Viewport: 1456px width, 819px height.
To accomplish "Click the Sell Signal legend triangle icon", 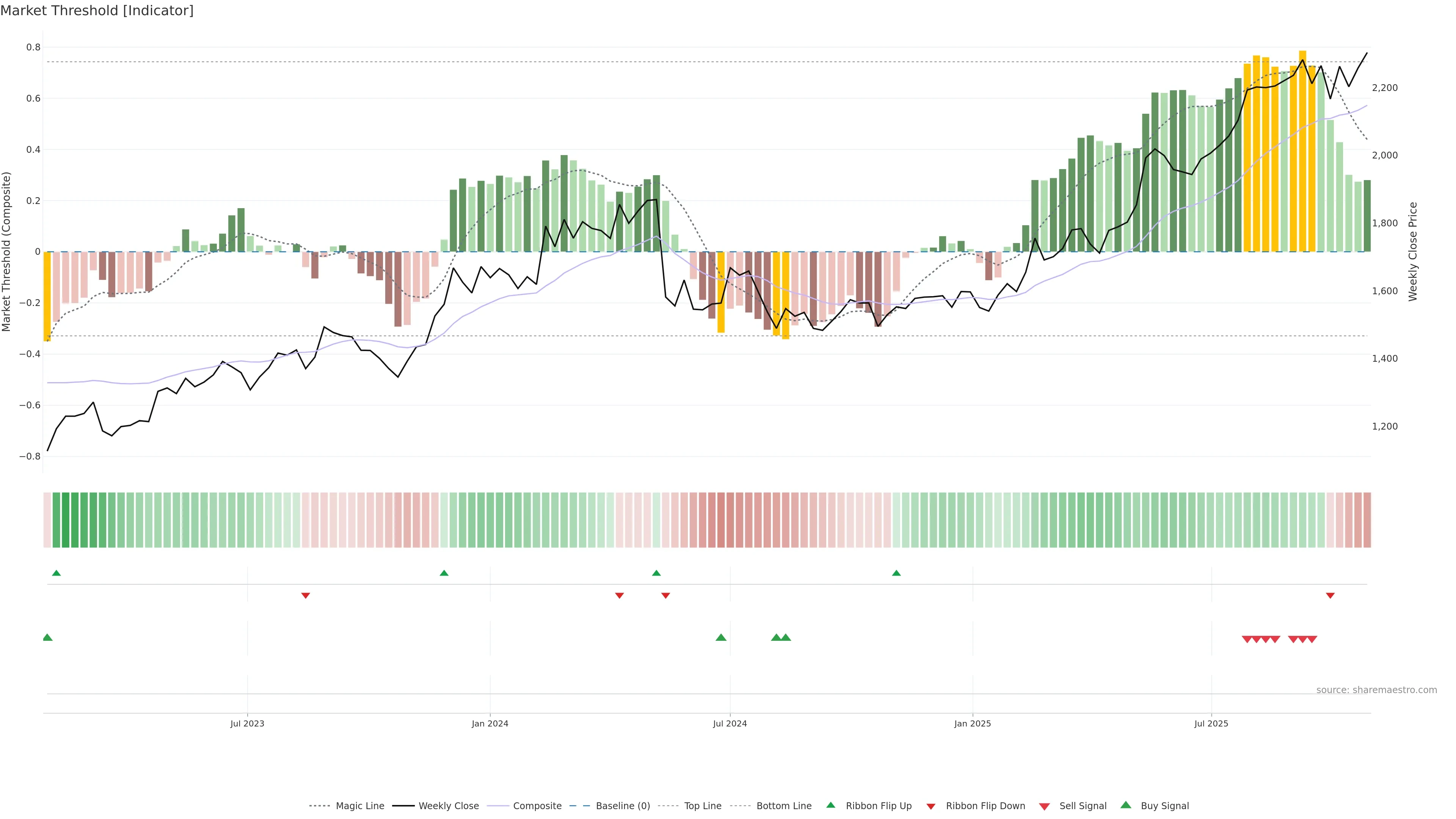I will 1045,806.
